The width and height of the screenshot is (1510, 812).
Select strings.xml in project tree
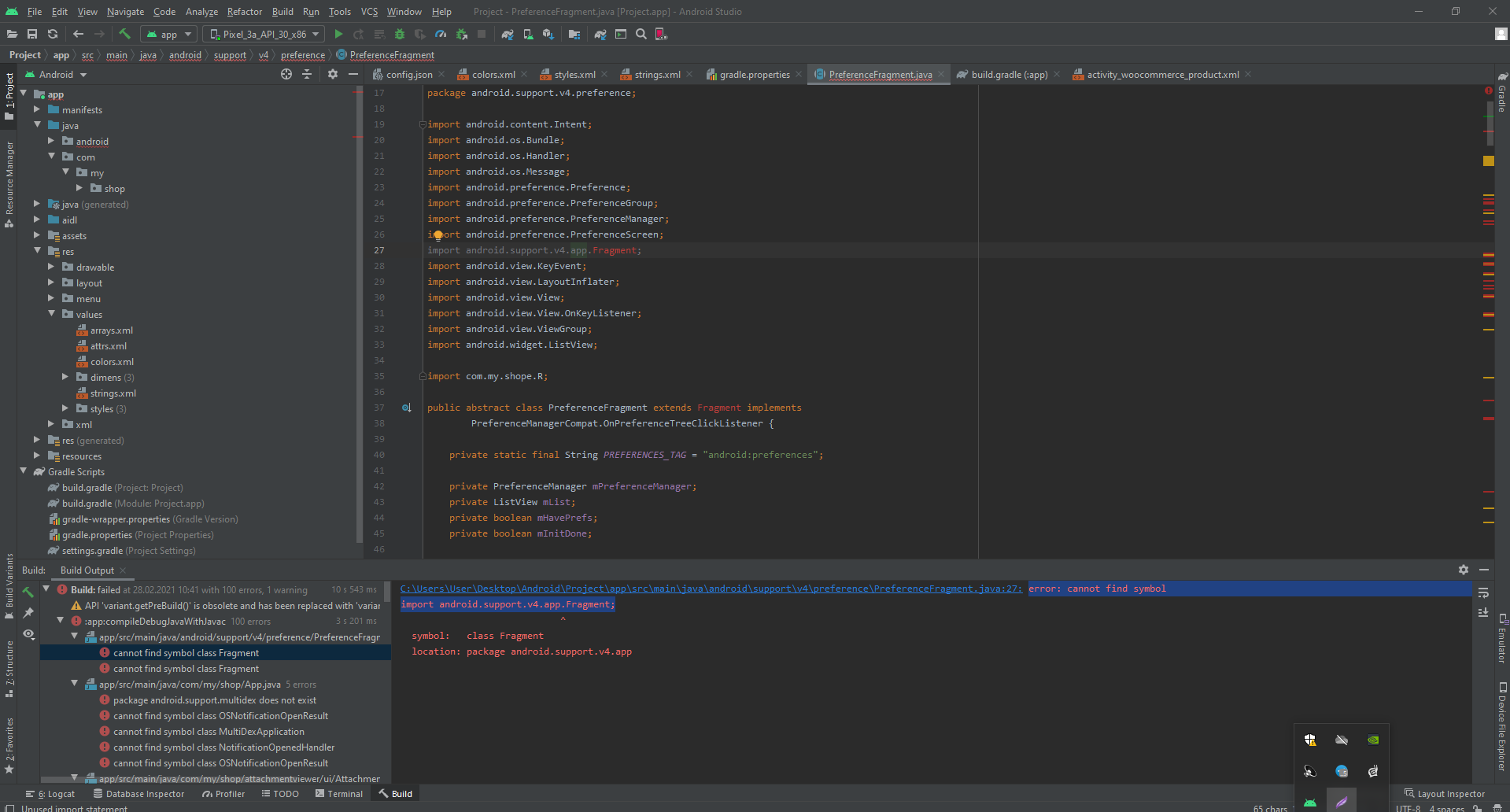pos(113,393)
